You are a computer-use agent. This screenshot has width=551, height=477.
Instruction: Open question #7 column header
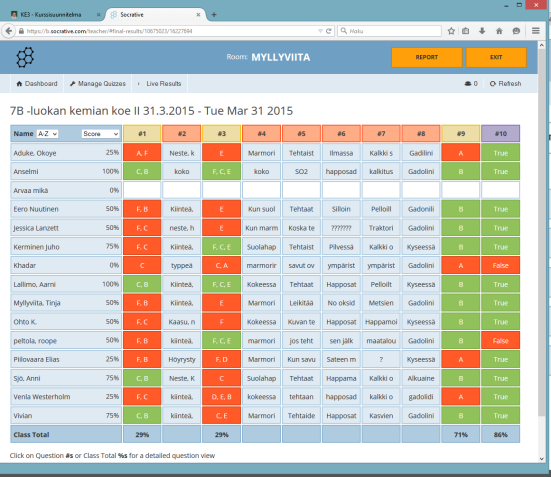pos(381,134)
